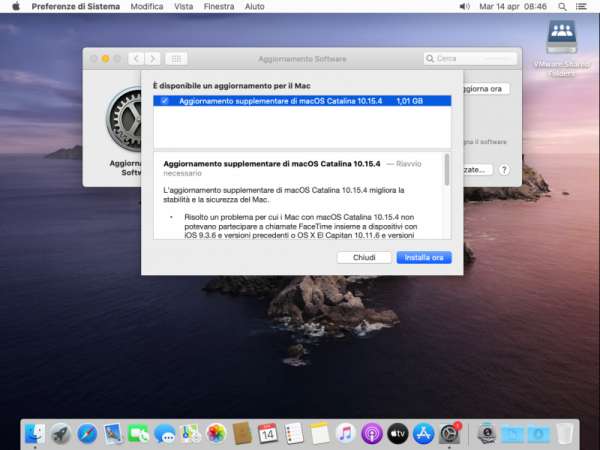
Task: Open the Aiuto menu
Action: tap(254, 7)
